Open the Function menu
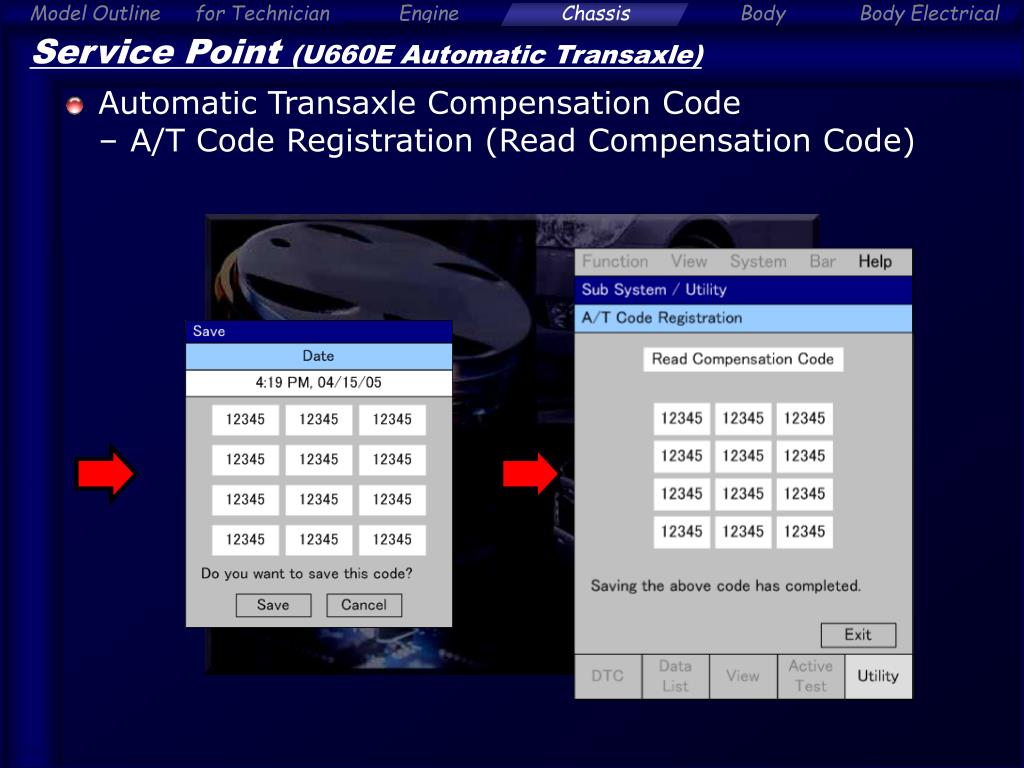The width and height of the screenshot is (1024, 768). [x=615, y=261]
